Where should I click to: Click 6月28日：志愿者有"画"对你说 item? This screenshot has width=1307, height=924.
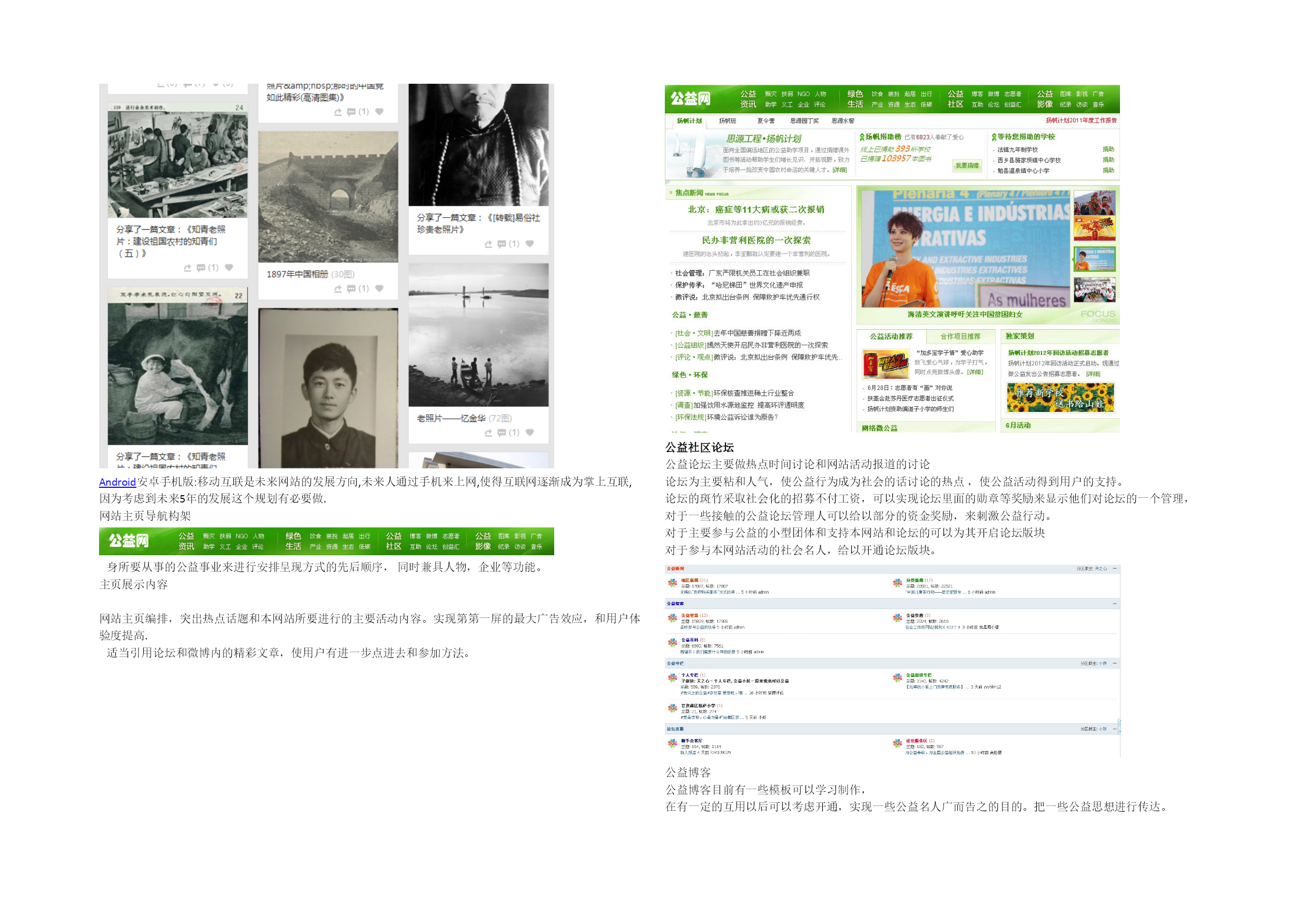coord(909,388)
